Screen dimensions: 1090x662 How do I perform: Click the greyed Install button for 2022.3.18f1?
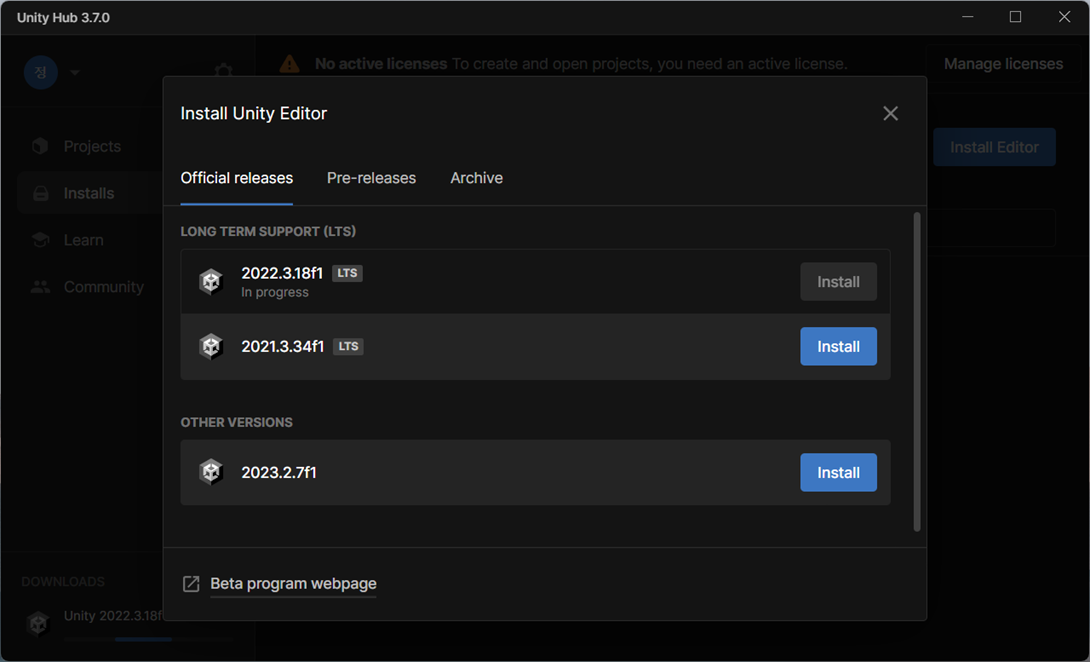838,282
